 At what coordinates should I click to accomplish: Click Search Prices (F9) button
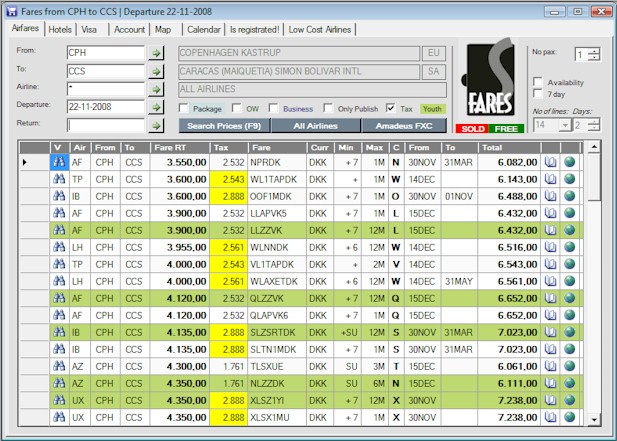coord(224,126)
